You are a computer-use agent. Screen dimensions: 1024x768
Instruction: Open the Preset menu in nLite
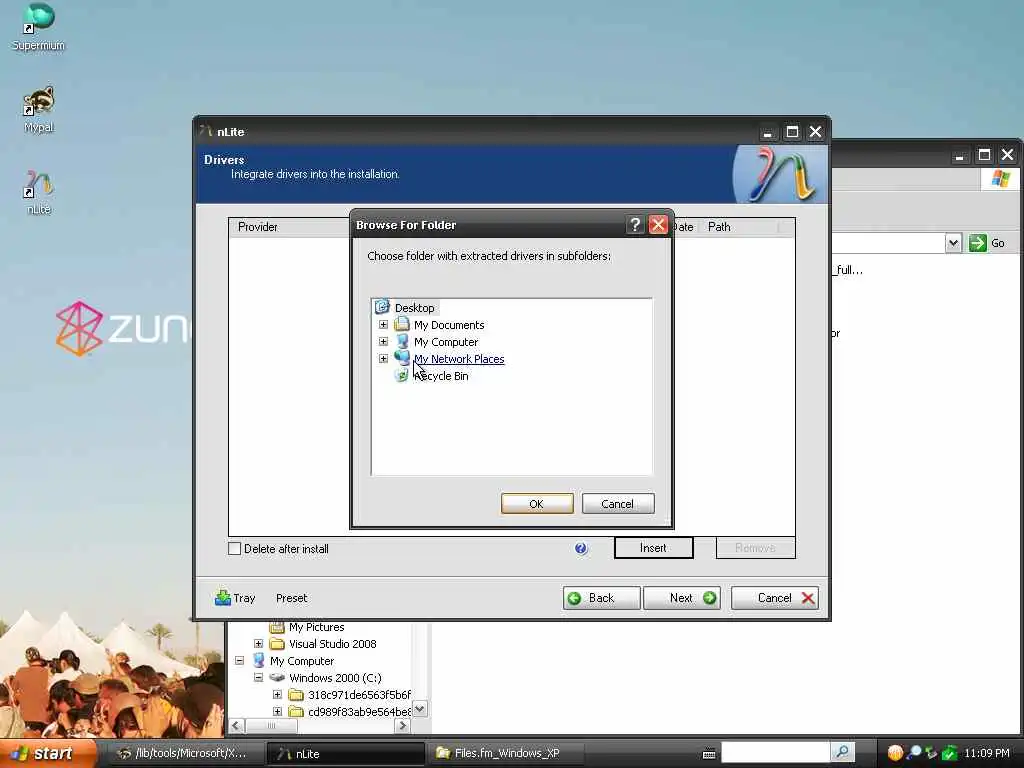pos(291,598)
